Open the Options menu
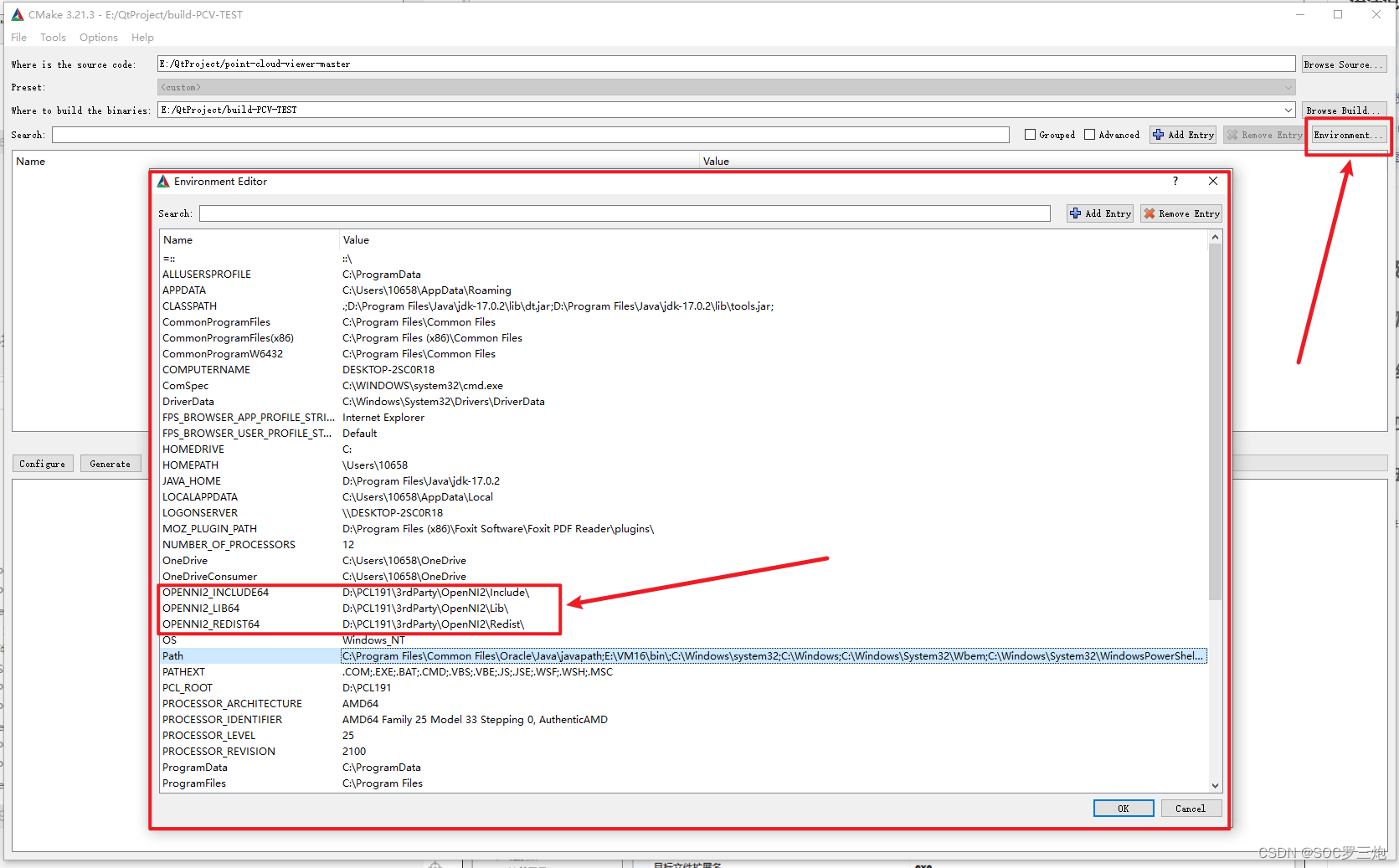1399x868 pixels. coord(99,38)
